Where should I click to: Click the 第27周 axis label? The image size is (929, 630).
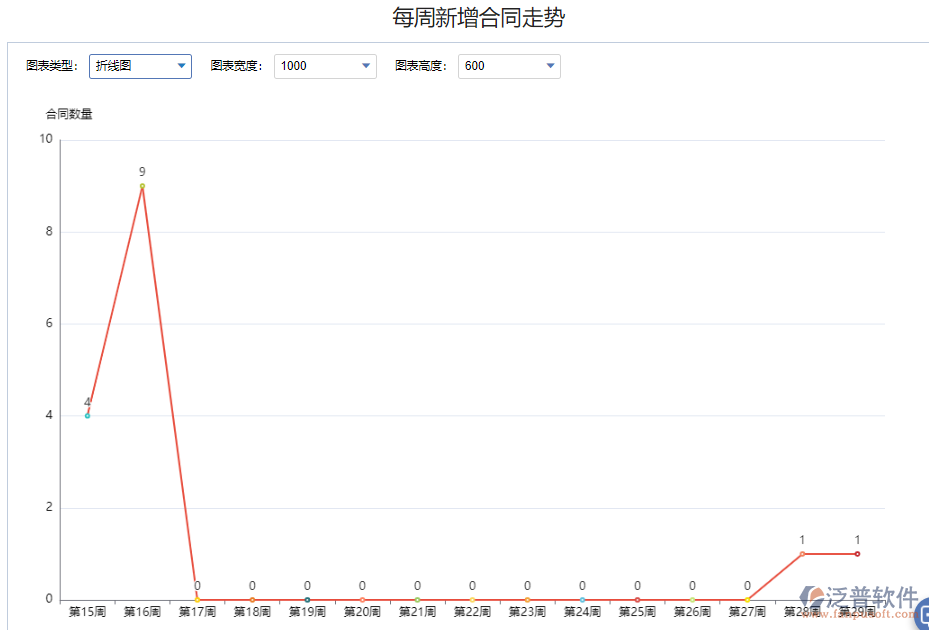(x=746, y=611)
